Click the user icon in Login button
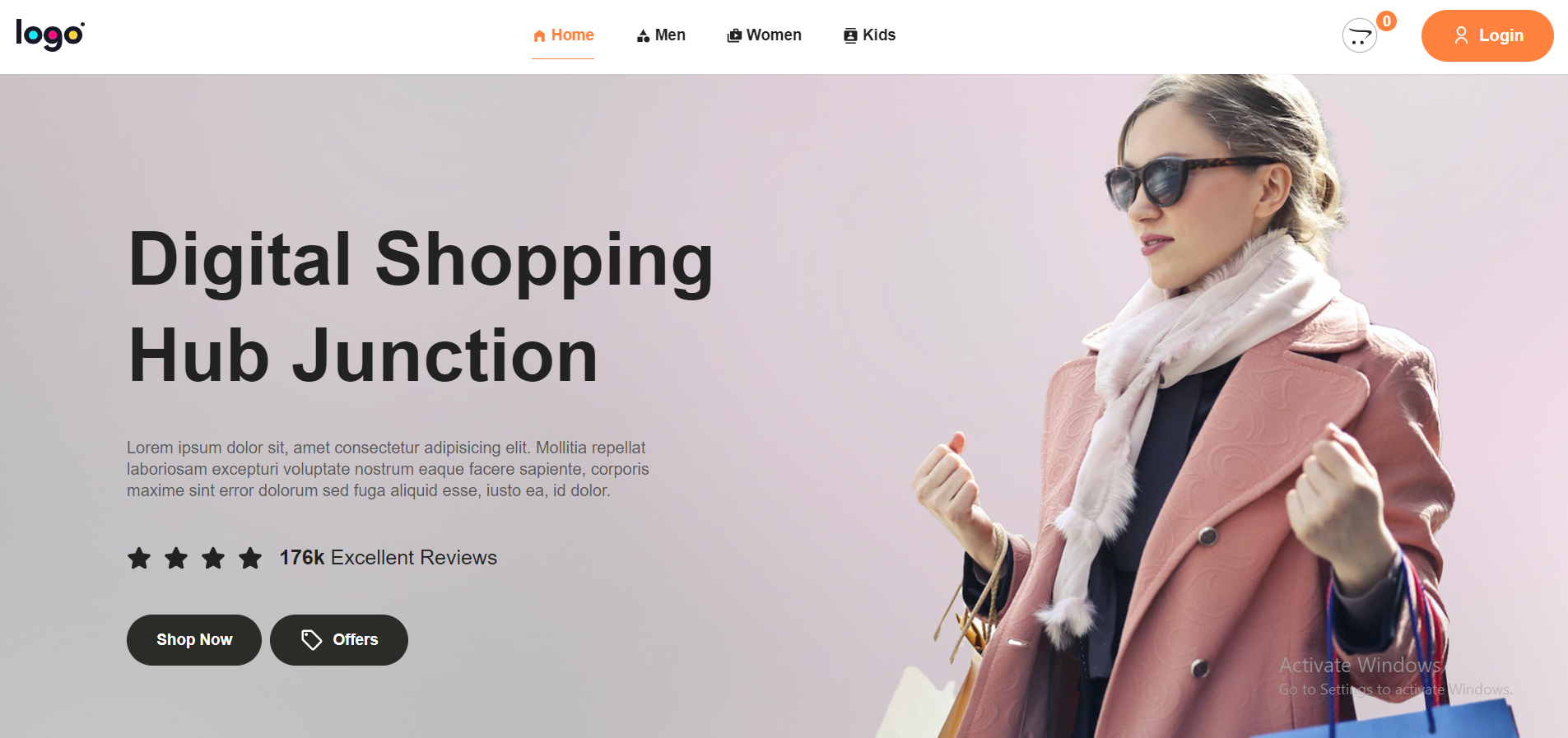1568x738 pixels. point(1461,35)
